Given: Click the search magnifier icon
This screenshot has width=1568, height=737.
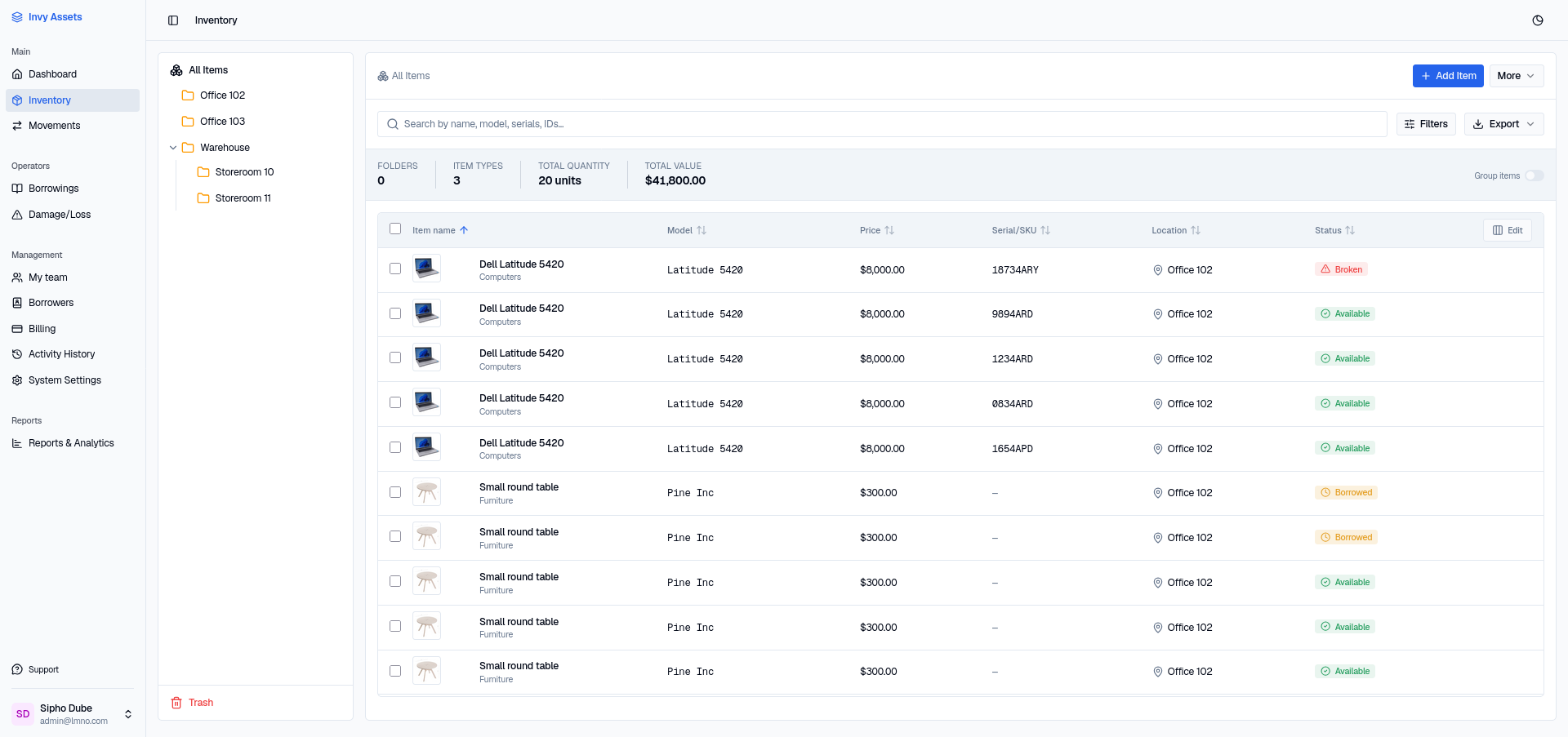Looking at the screenshot, I should [x=393, y=124].
